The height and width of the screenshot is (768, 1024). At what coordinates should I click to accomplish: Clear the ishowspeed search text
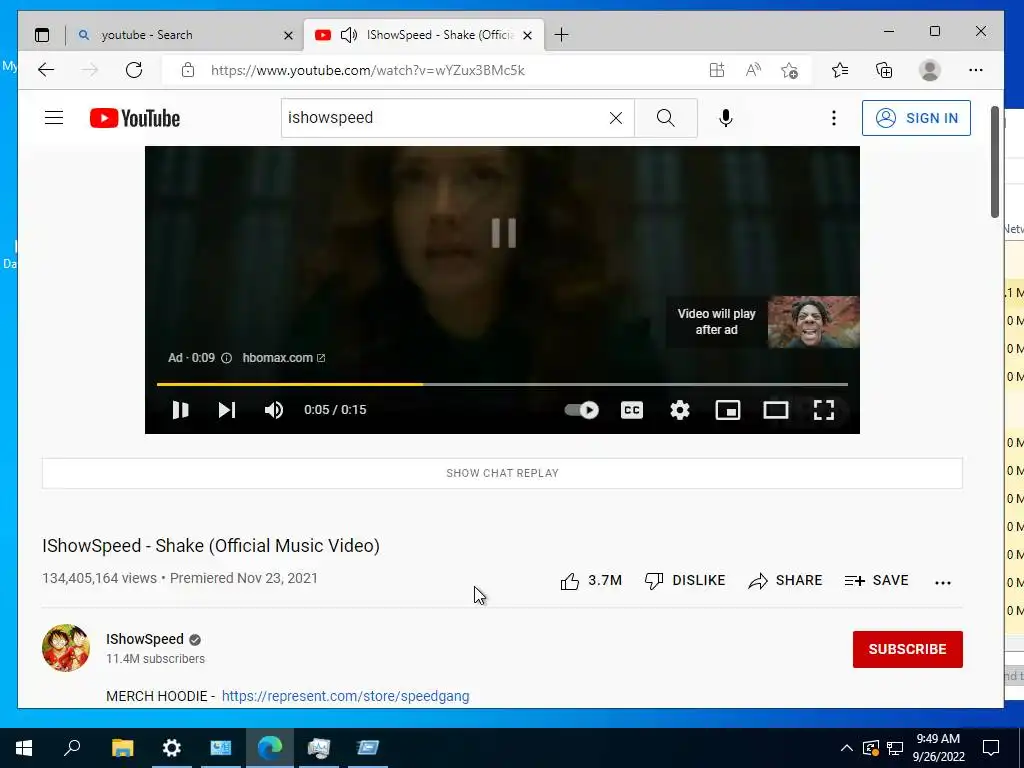click(x=615, y=118)
